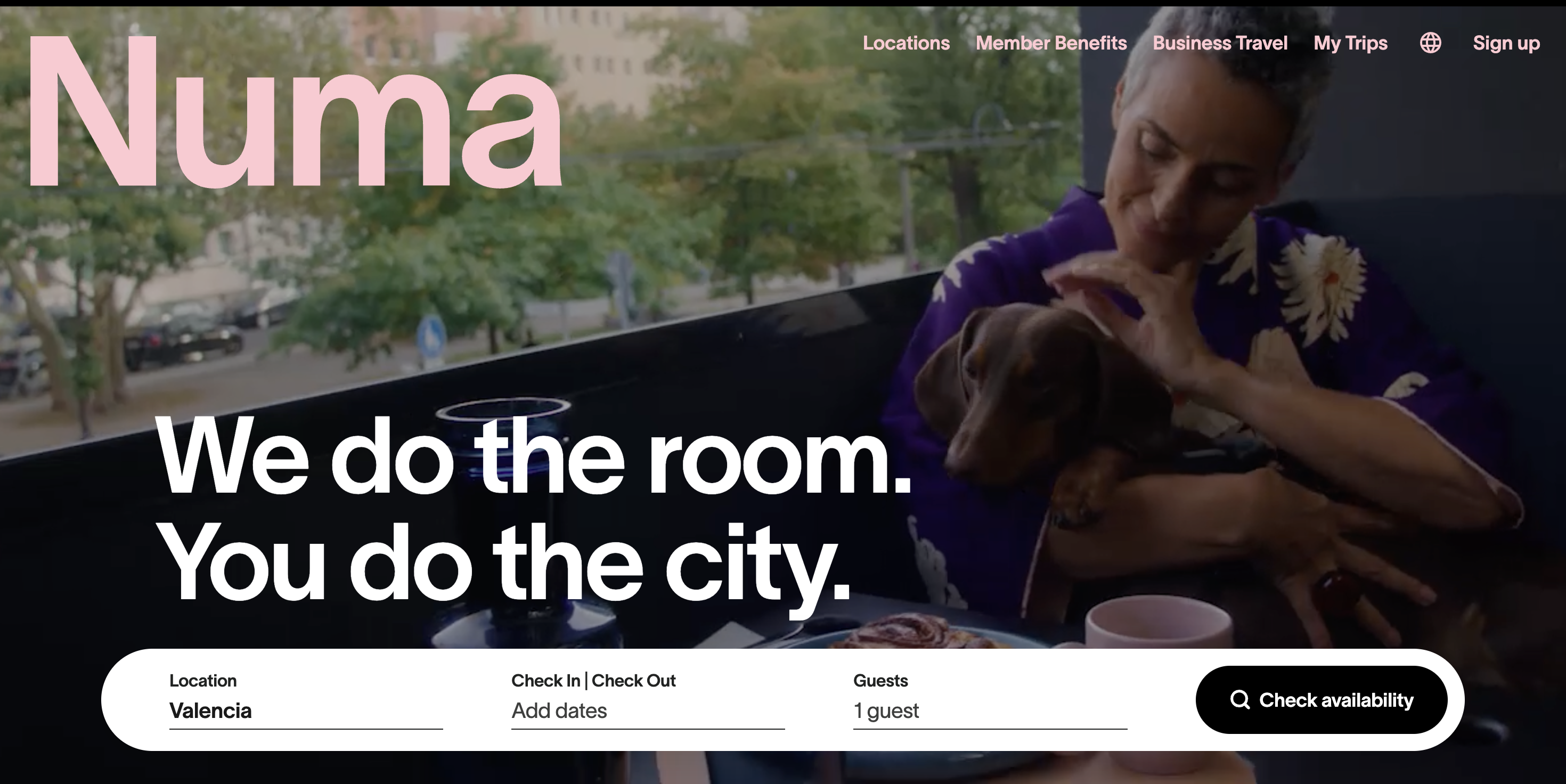Viewport: 1566px width, 784px height.
Task: Click the magnifier icon in Check availability
Action: [x=1240, y=699]
